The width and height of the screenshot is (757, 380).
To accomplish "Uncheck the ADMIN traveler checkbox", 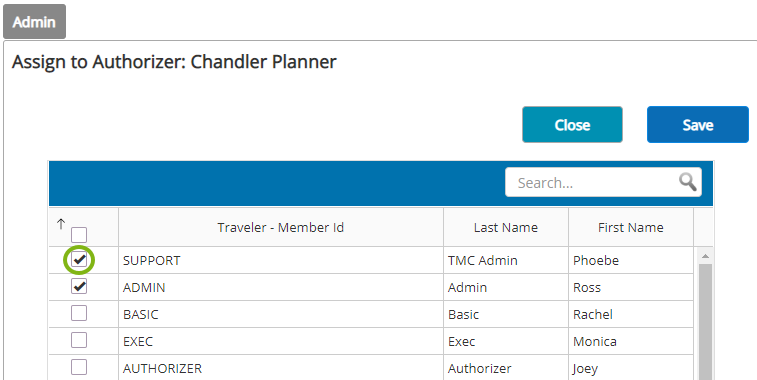I will pyautogui.click(x=79, y=286).
